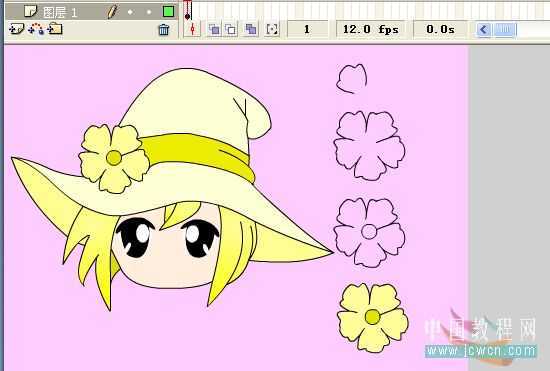Click the current frame number 1 field
The width and height of the screenshot is (550, 371).
307,29
